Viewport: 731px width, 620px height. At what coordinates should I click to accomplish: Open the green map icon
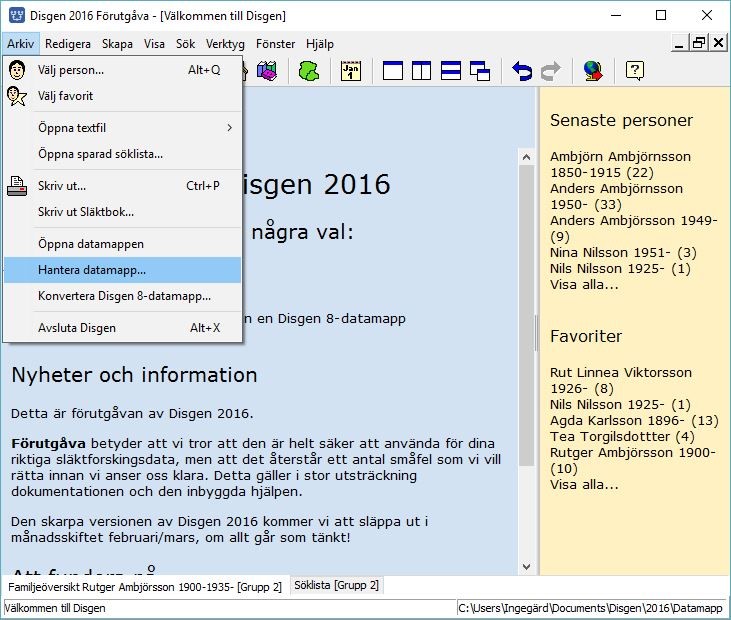pos(309,71)
